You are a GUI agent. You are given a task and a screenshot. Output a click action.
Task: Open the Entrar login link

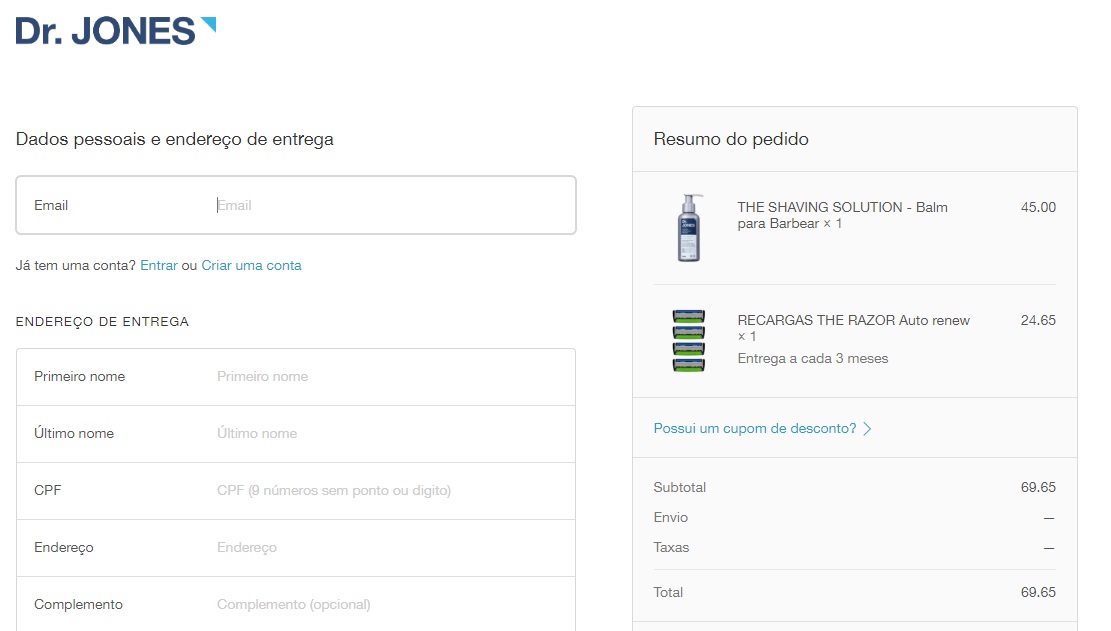159,266
